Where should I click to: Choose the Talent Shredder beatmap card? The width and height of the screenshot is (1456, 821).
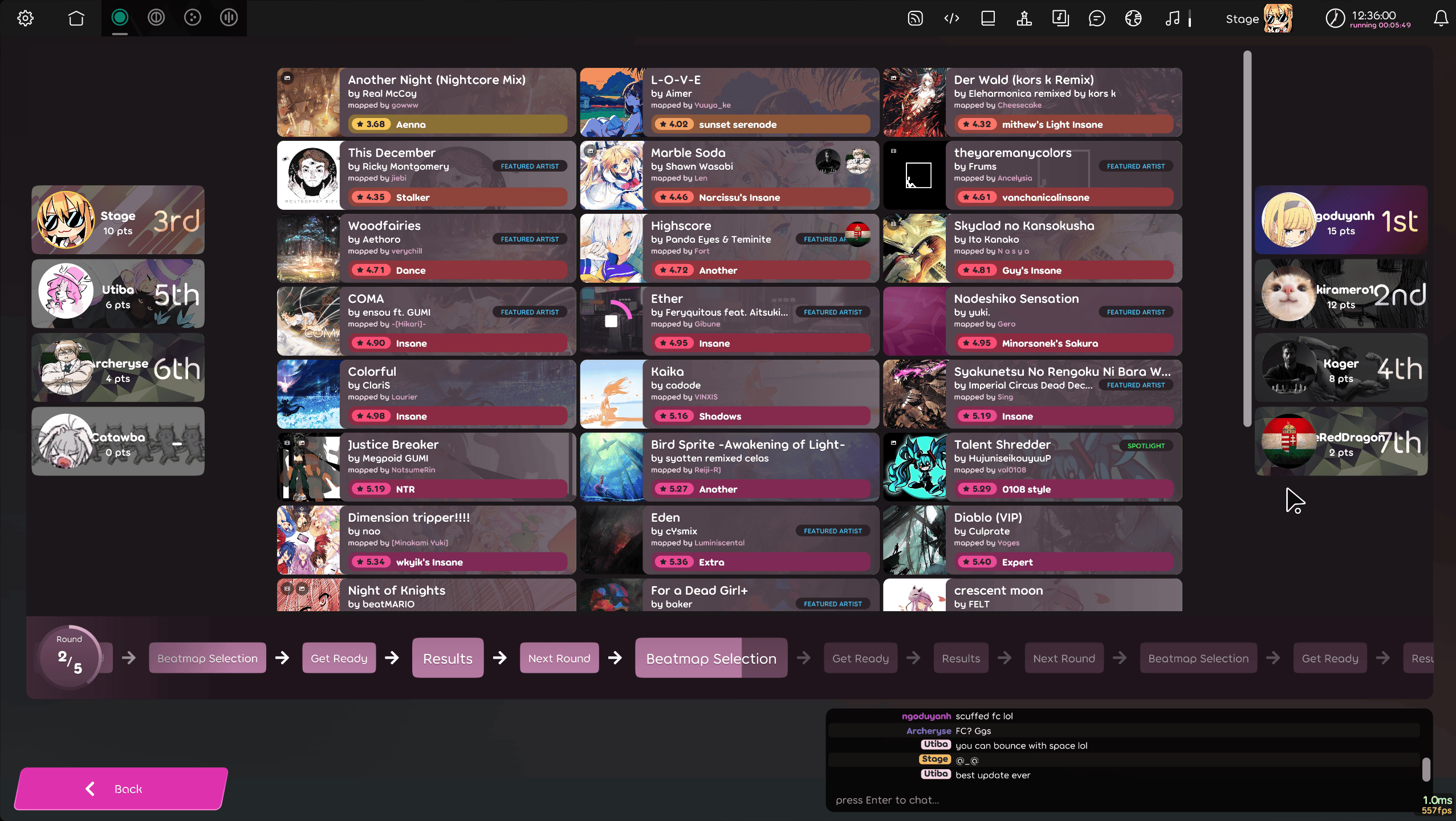1032,467
